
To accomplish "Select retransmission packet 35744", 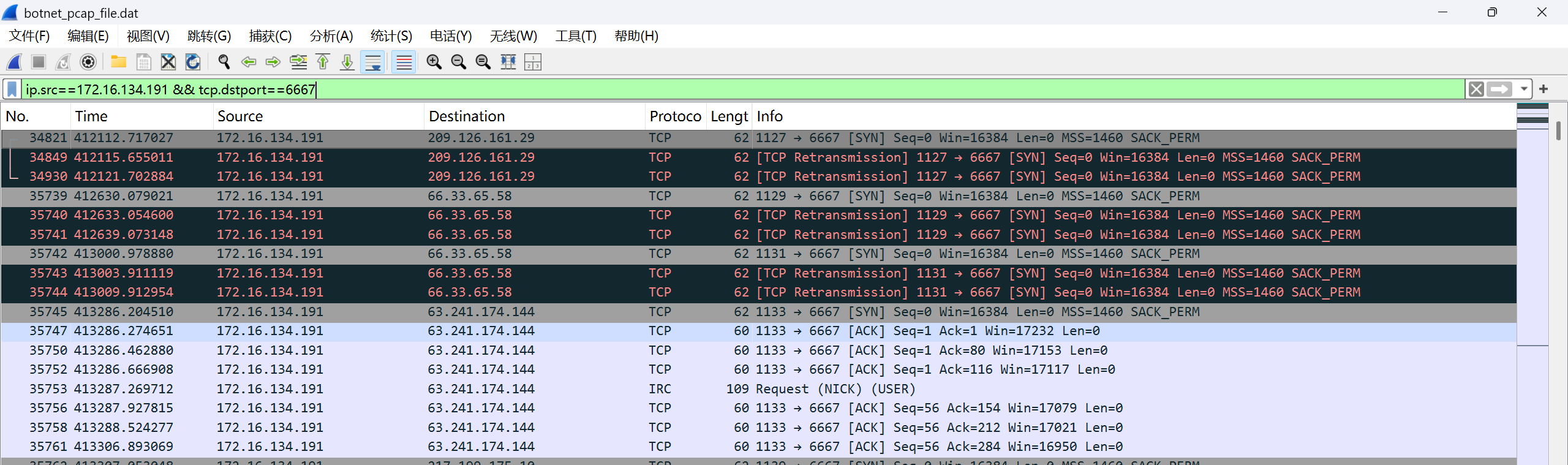I will click(758, 292).
